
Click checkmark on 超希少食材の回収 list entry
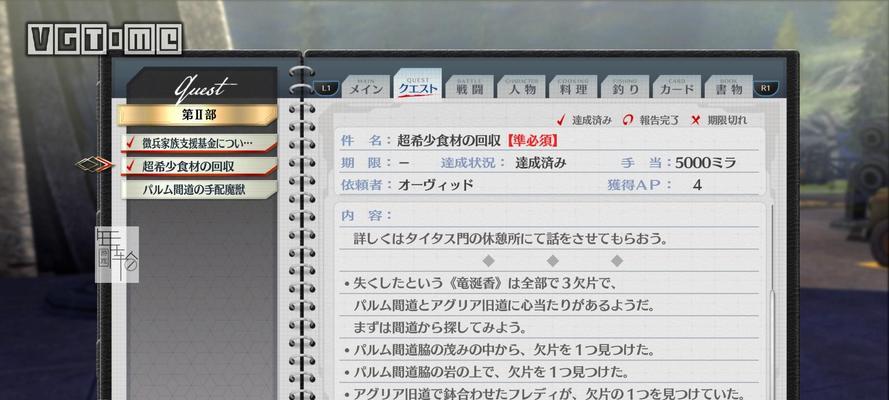tap(131, 165)
